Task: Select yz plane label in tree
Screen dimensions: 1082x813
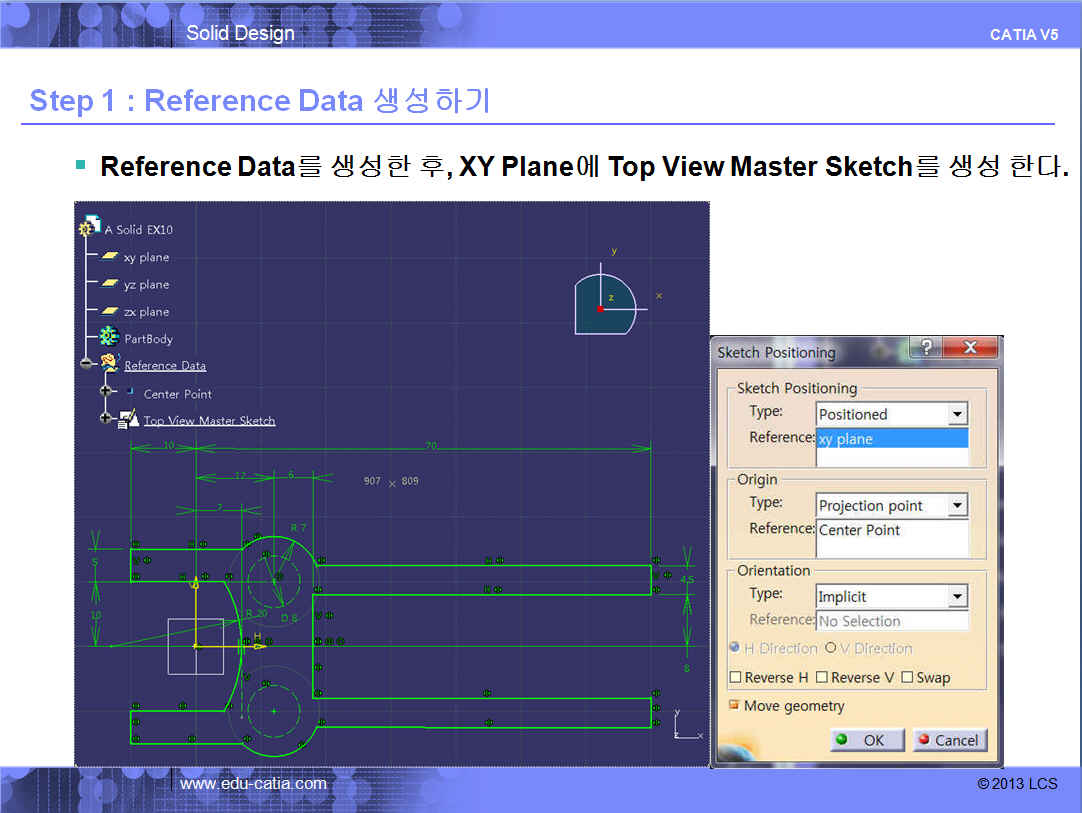Action: click(x=146, y=284)
